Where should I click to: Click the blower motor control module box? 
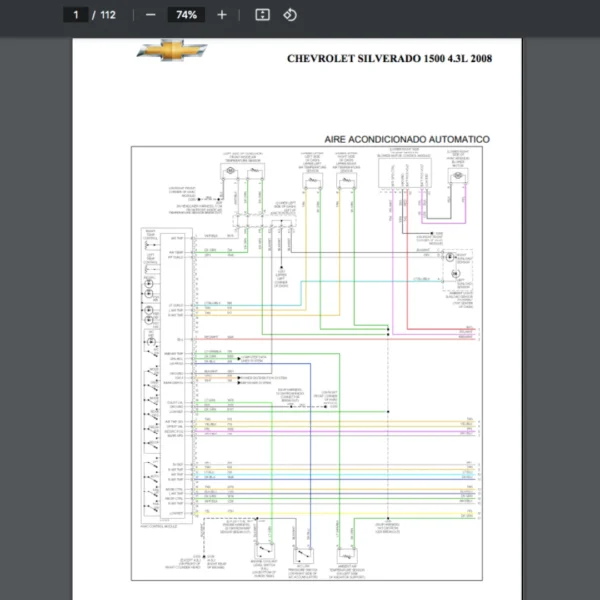(x=404, y=174)
